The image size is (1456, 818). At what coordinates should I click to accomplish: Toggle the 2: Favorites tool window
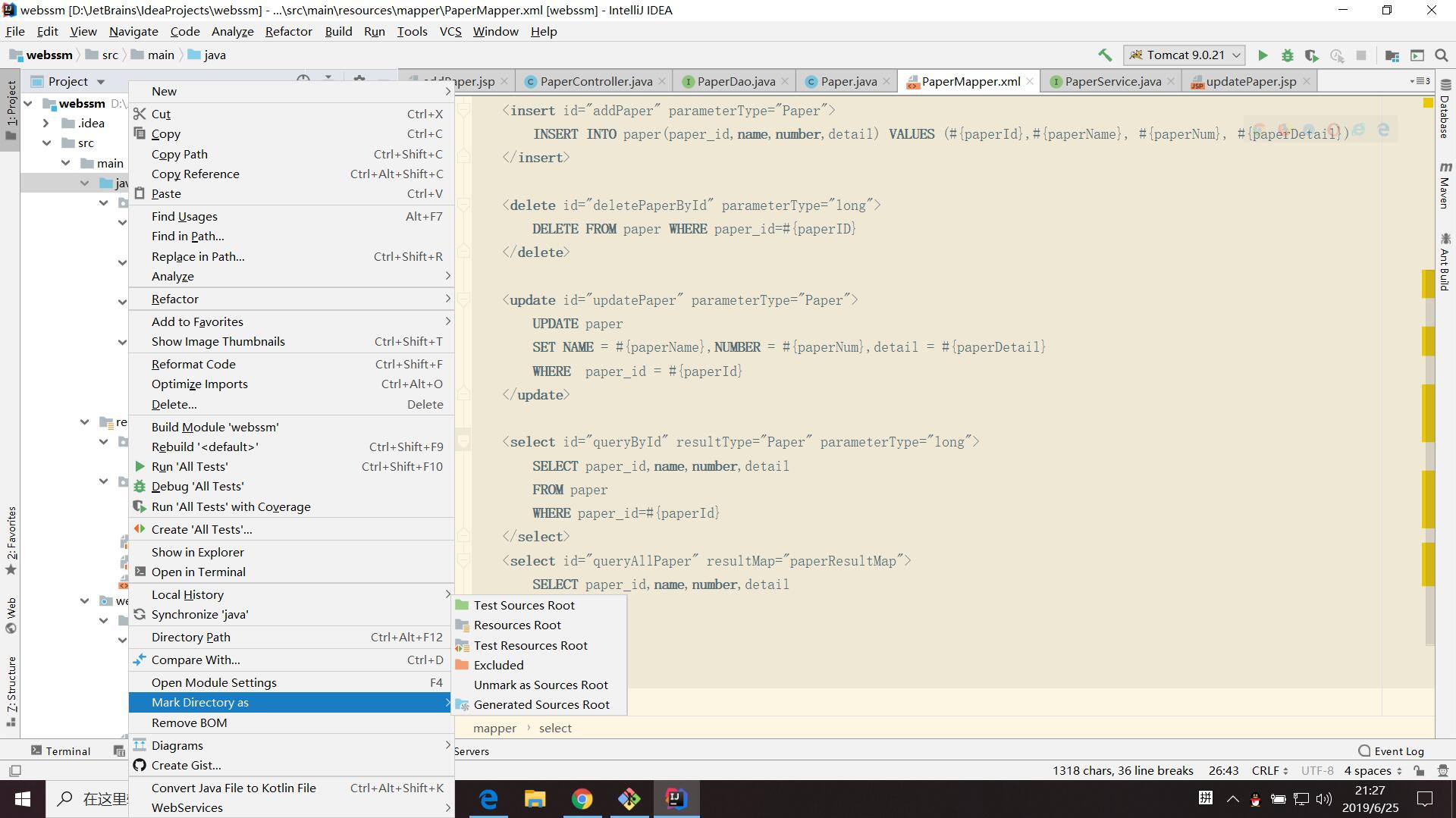pyautogui.click(x=11, y=540)
